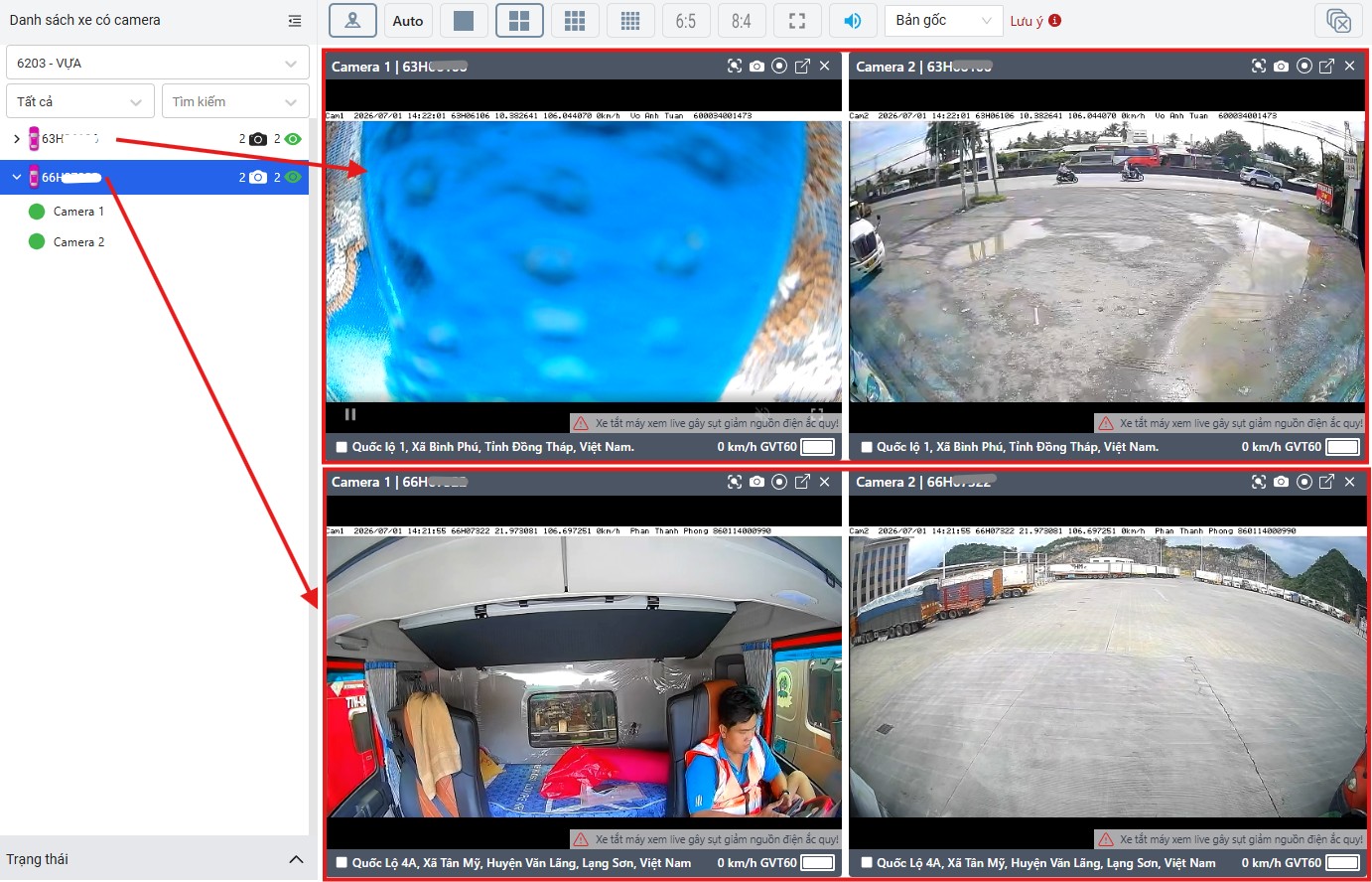Start recording 63H Camera 1
This screenshot has width=1372, height=882.
coord(780,67)
